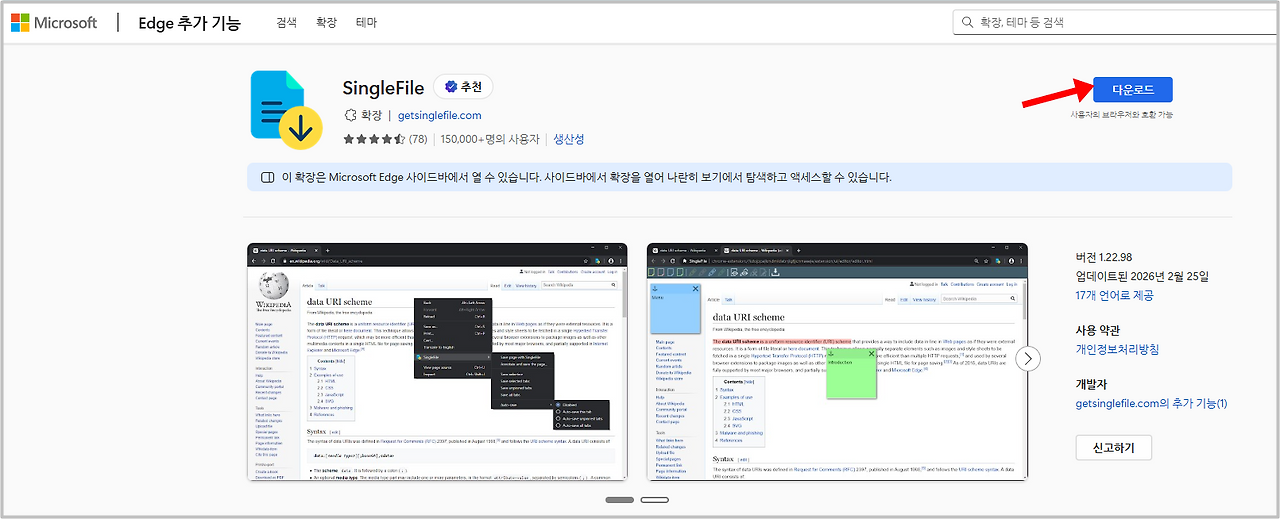Go to next screenshot with right chevron

(1028, 358)
